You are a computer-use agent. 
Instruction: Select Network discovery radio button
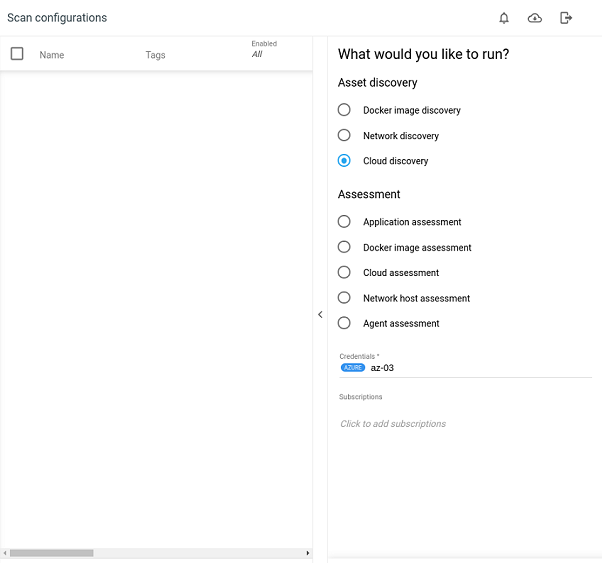pyautogui.click(x=344, y=135)
